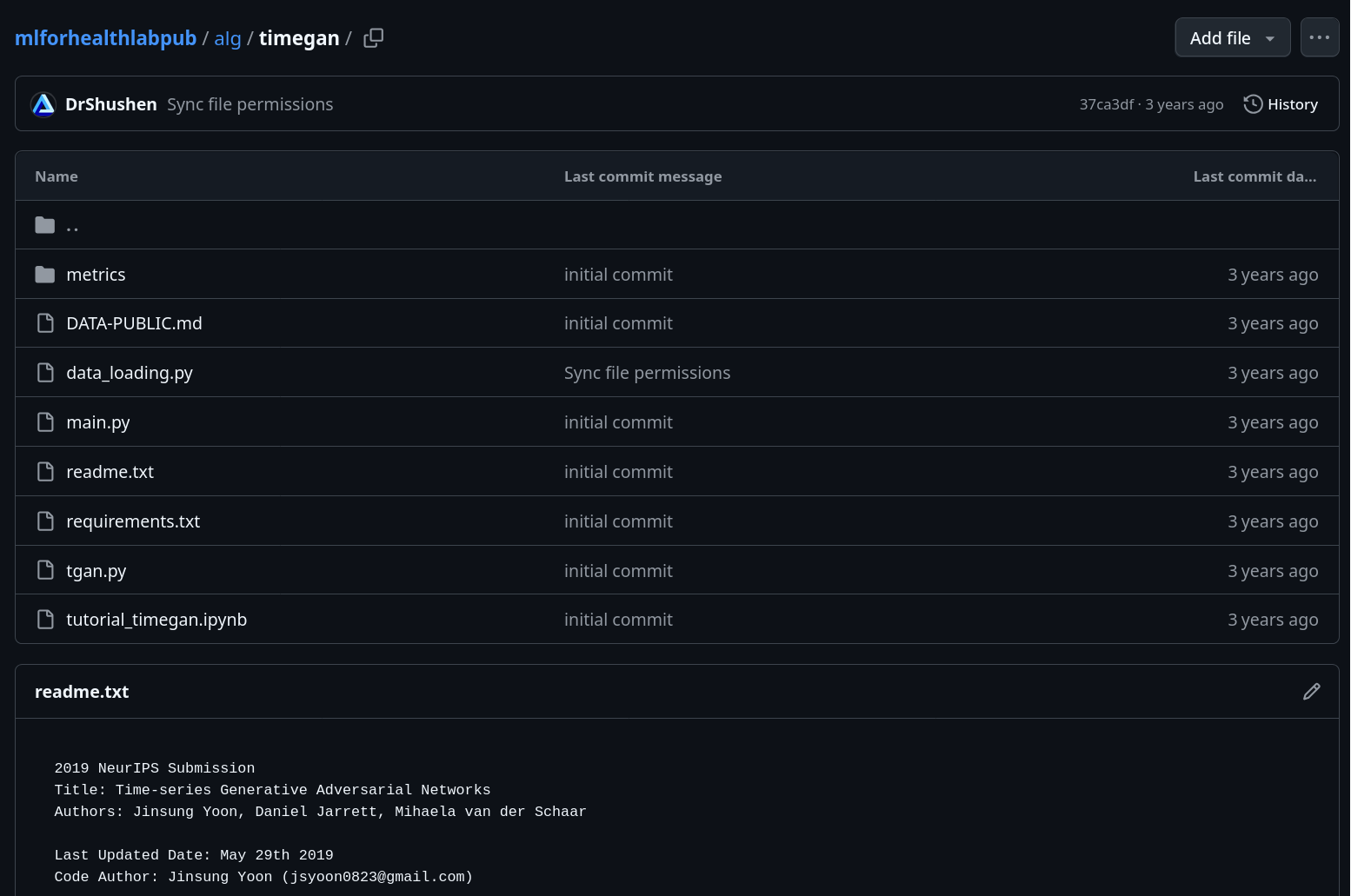Click the History button text

pyautogui.click(x=1292, y=104)
